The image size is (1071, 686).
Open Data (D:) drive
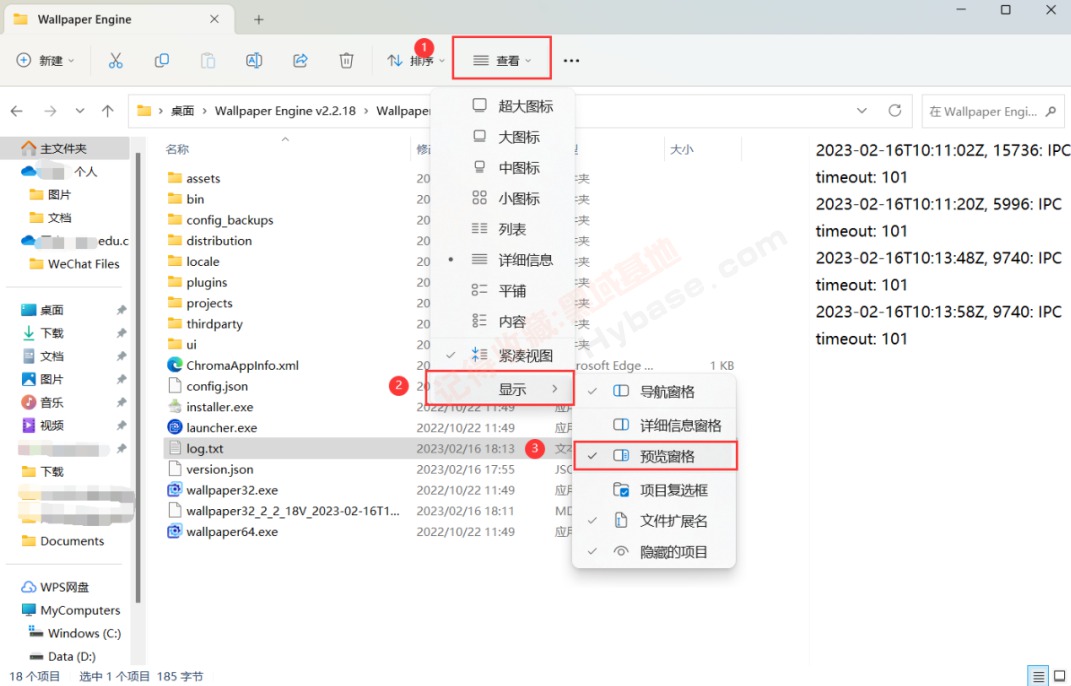[62, 657]
